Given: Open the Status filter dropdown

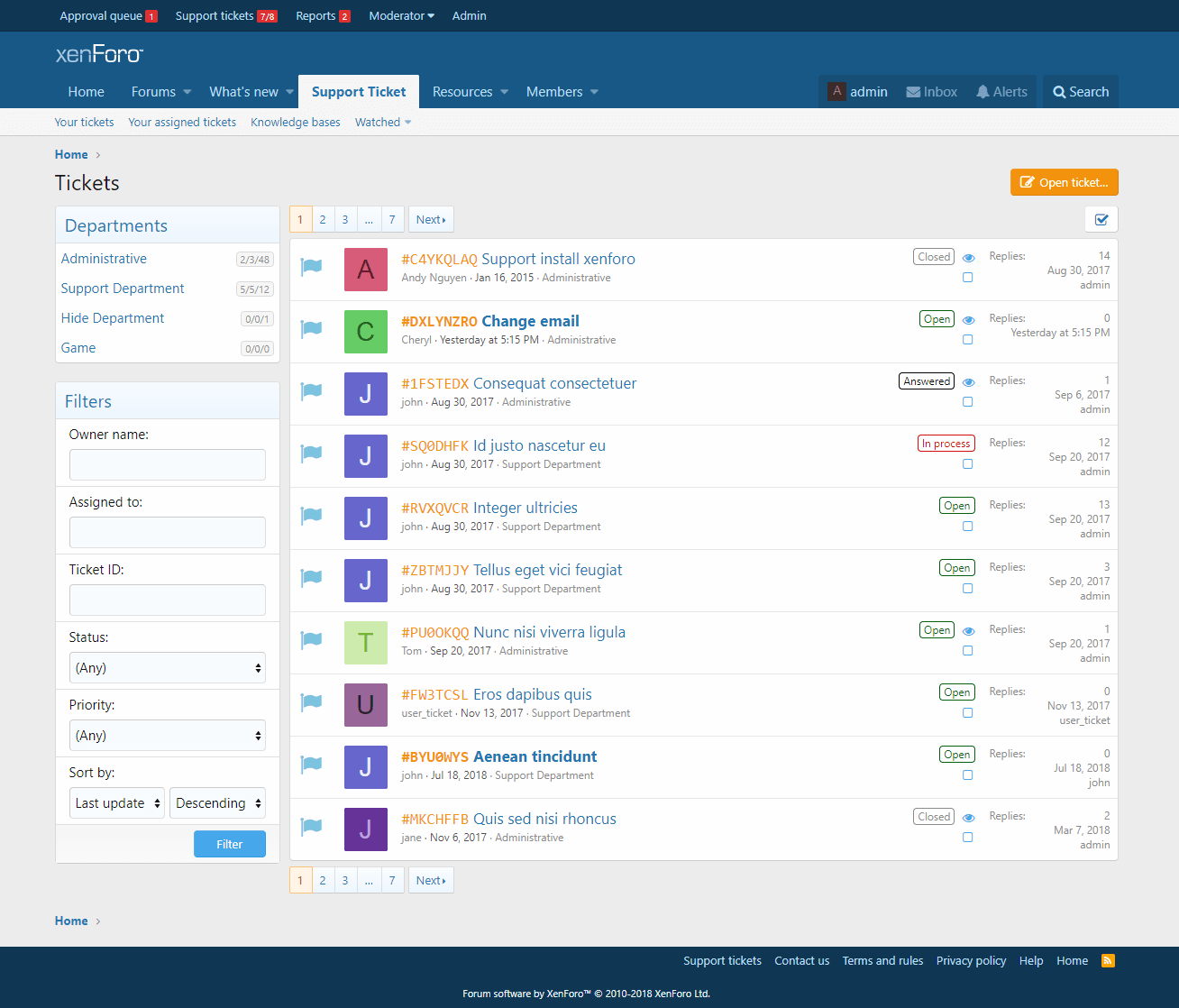Looking at the screenshot, I should point(168,668).
